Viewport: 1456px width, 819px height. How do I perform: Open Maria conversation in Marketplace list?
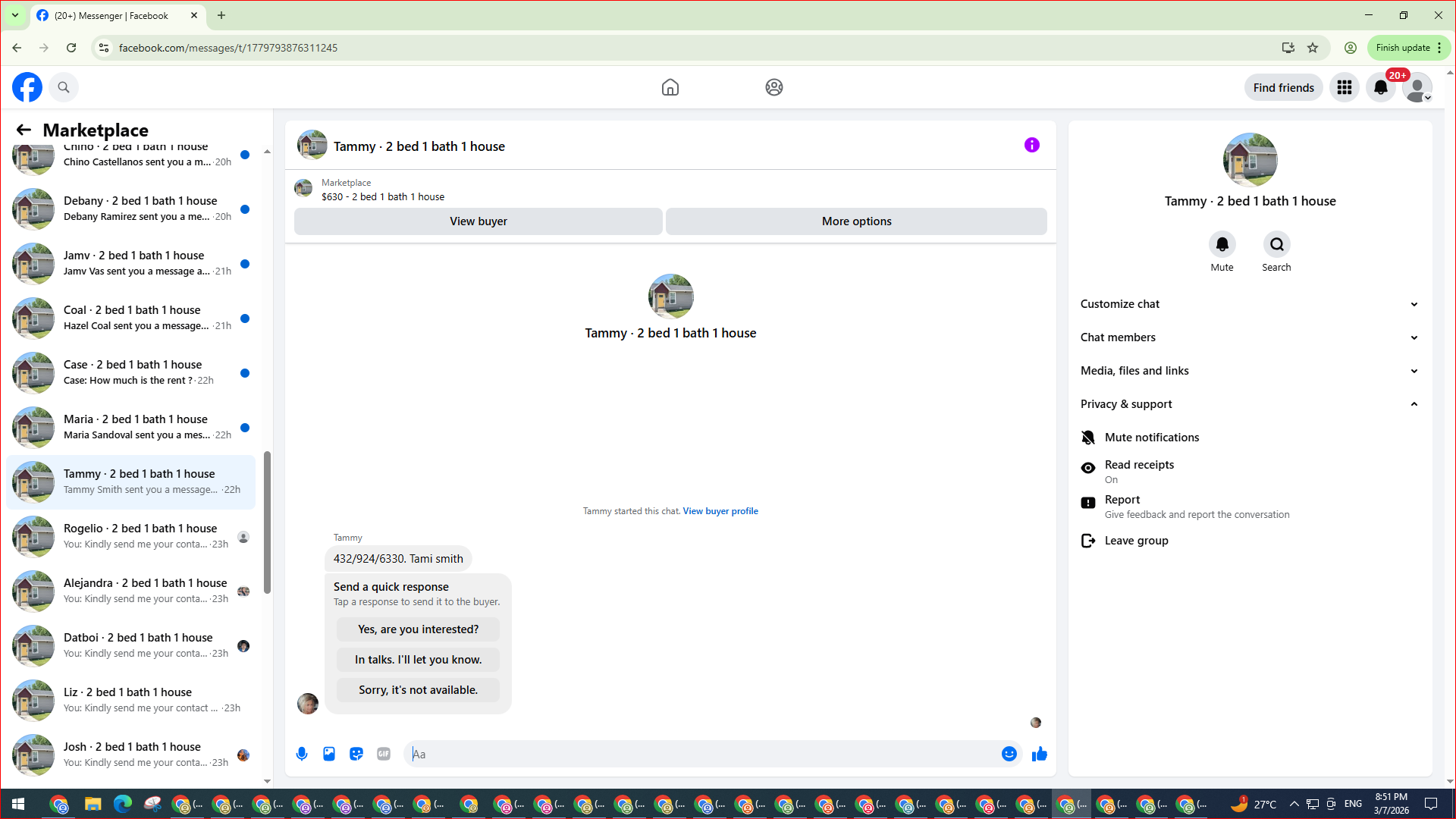[x=130, y=427]
